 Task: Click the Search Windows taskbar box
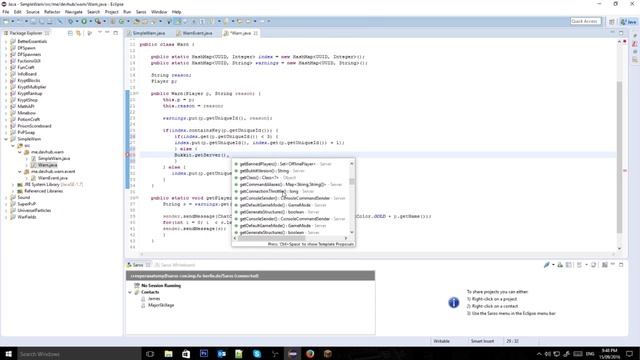pos(79,354)
